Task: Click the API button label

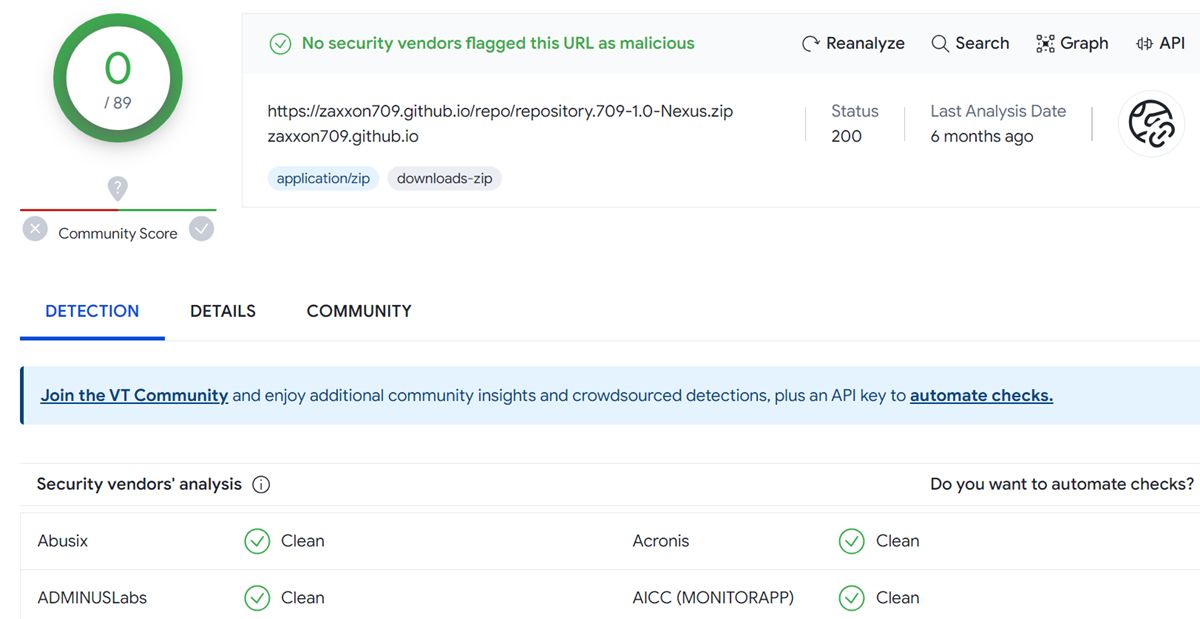Action: click(x=1172, y=43)
